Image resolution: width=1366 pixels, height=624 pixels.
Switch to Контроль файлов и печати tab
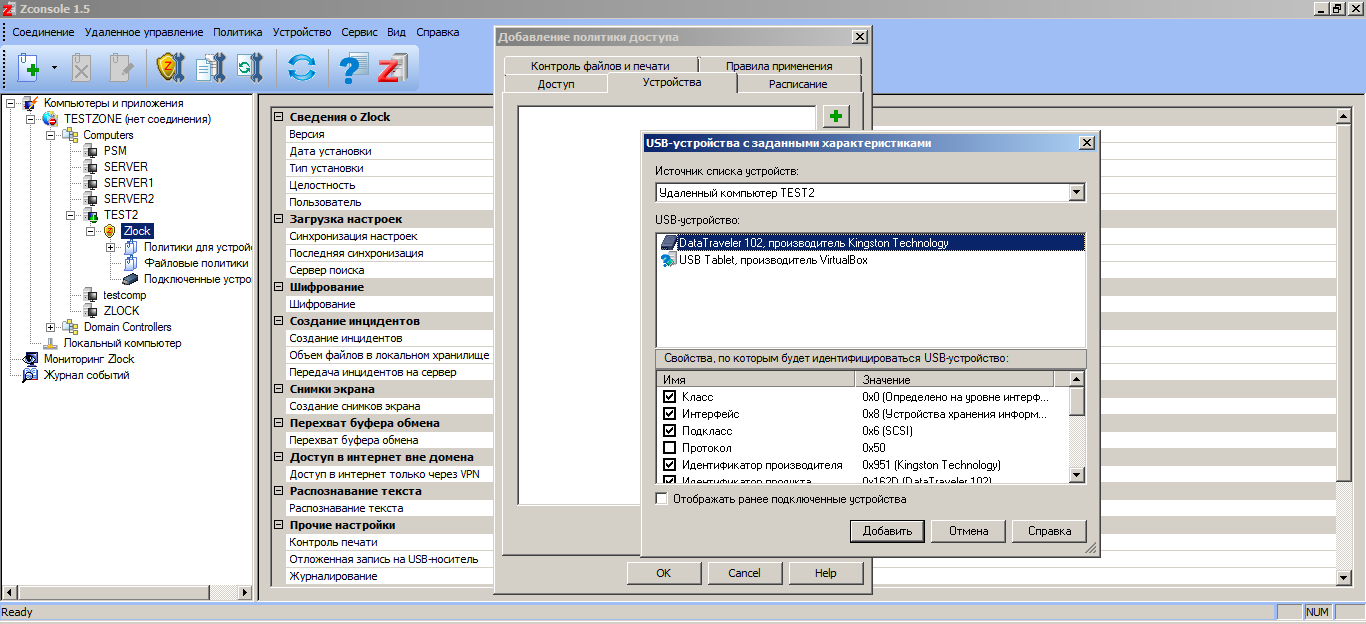coord(600,66)
